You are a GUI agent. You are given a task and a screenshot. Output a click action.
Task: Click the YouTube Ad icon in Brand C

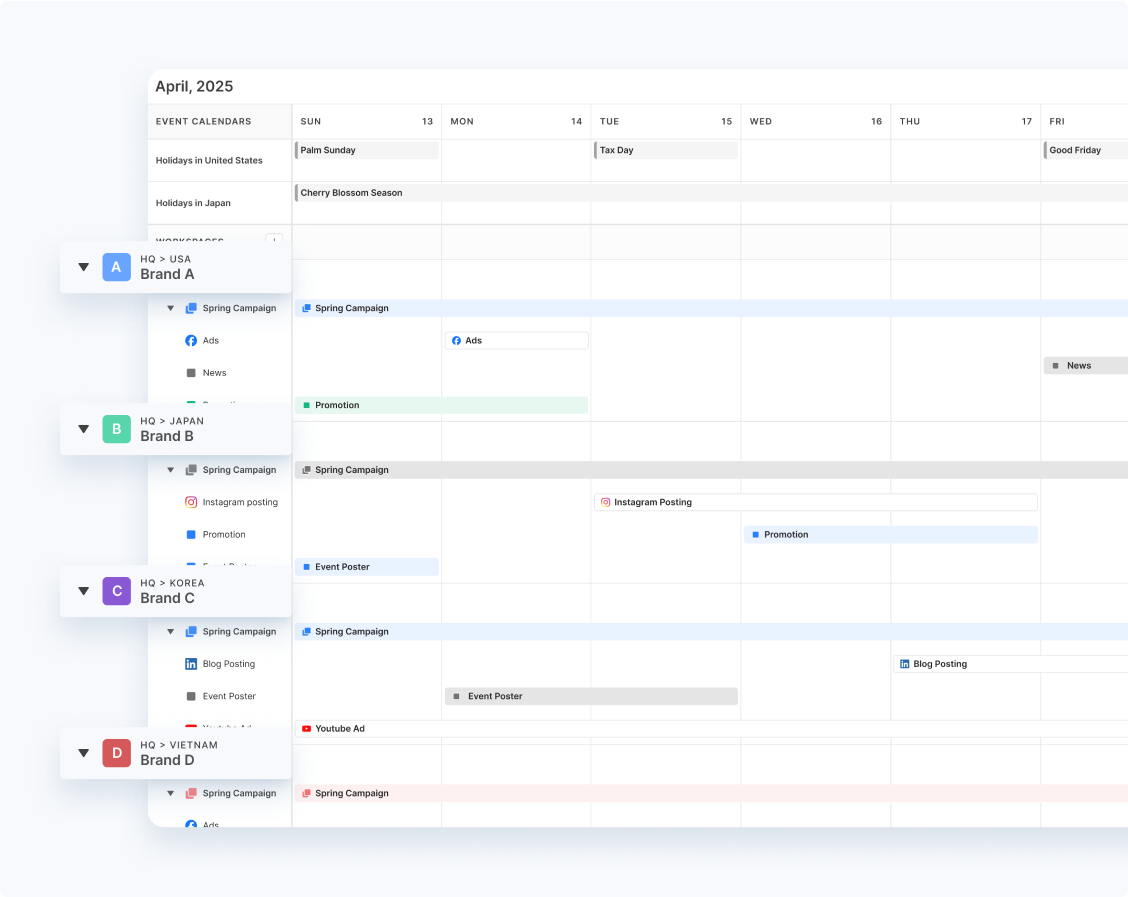click(191, 728)
